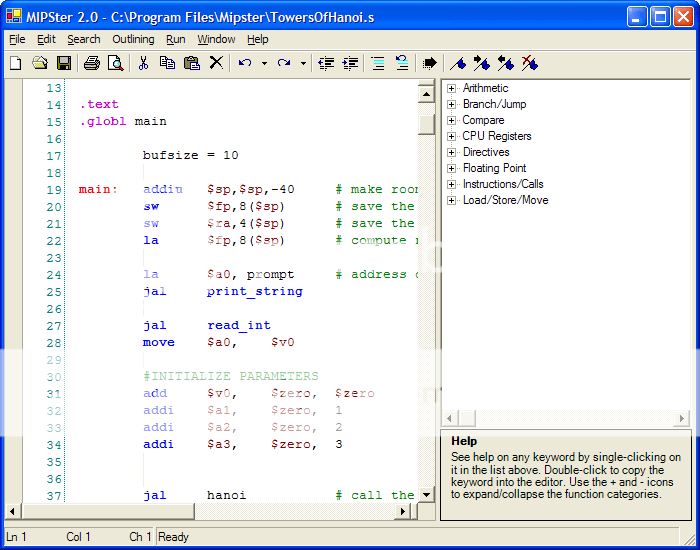Click 'read_int' on line 27

(239, 325)
